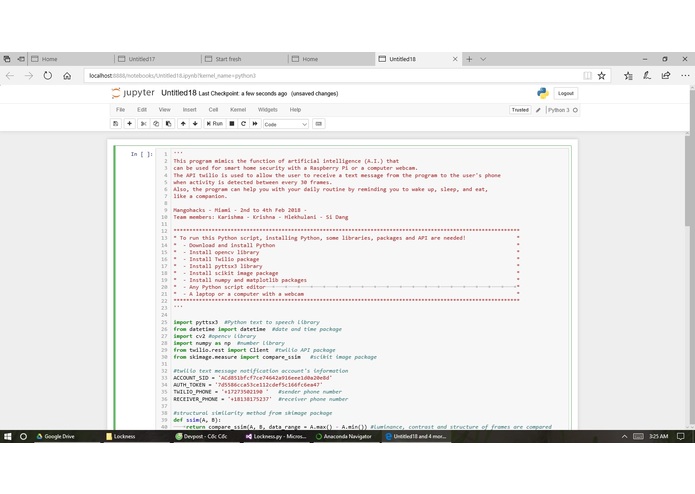The height and width of the screenshot is (494, 695).
Task: Click the Last Checkpoint status text
Action: pyautogui.click(x=243, y=94)
